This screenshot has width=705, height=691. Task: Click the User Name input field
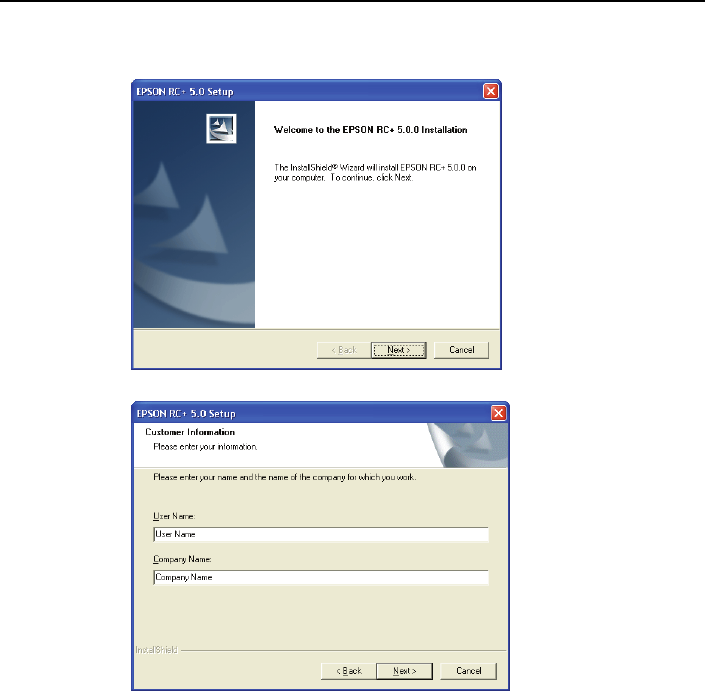tap(321, 535)
